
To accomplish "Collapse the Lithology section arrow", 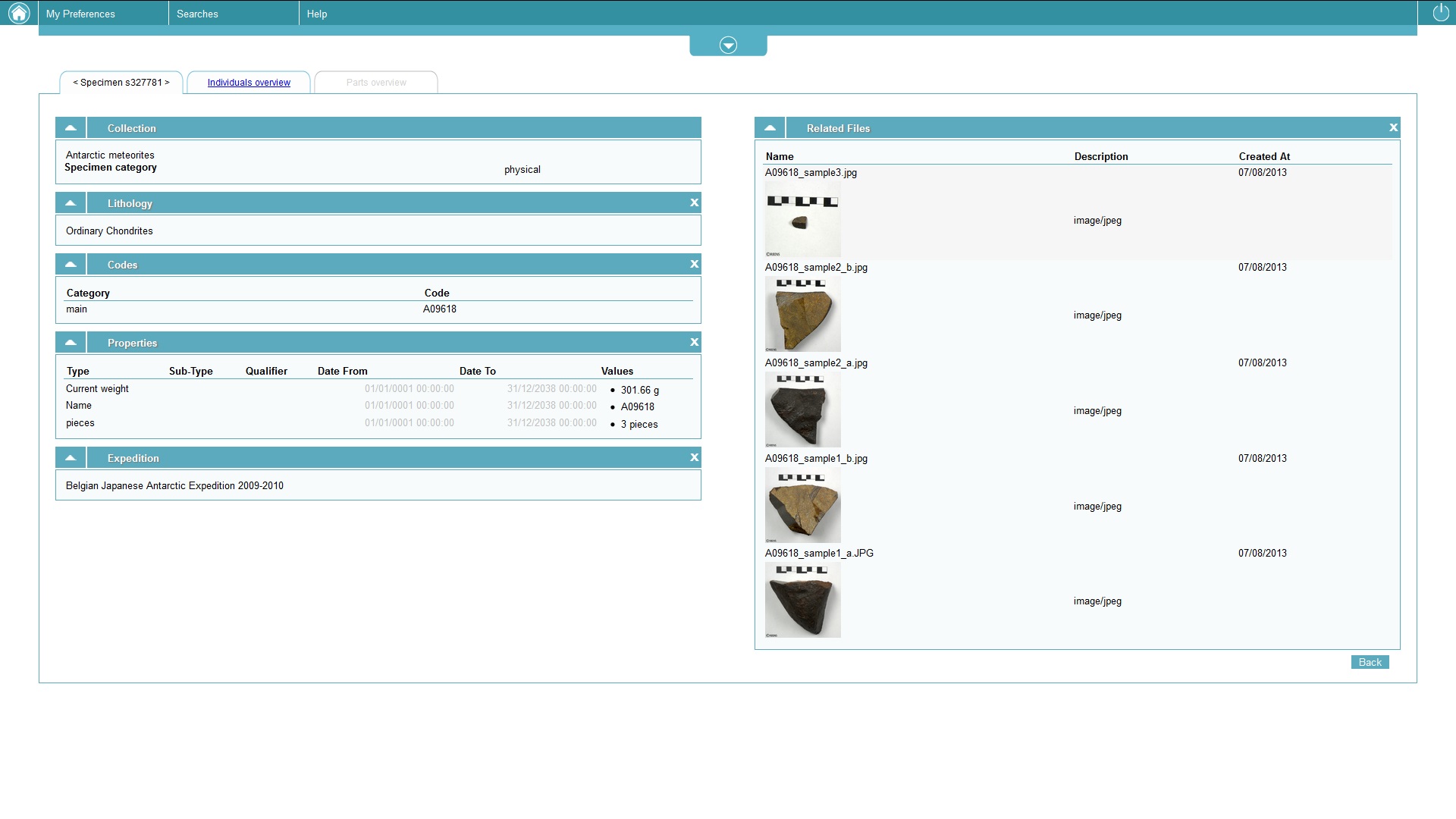I will click(x=71, y=202).
